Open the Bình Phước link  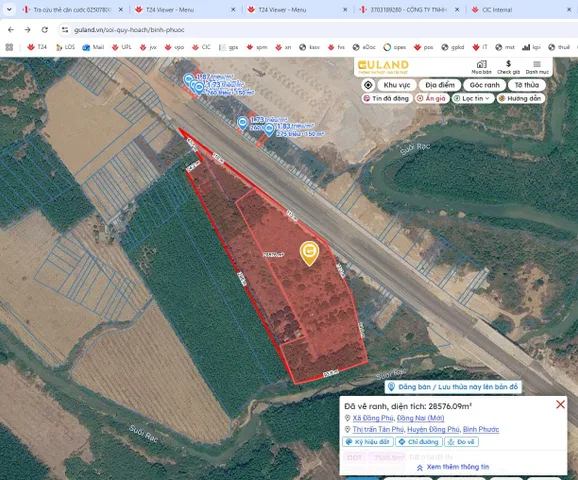click(481, 429)
